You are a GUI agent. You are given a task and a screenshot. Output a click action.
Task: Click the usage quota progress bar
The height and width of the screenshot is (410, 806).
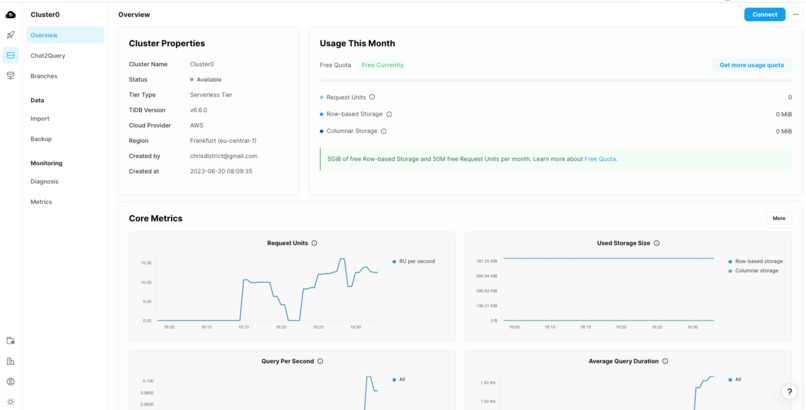coord(556,81)
